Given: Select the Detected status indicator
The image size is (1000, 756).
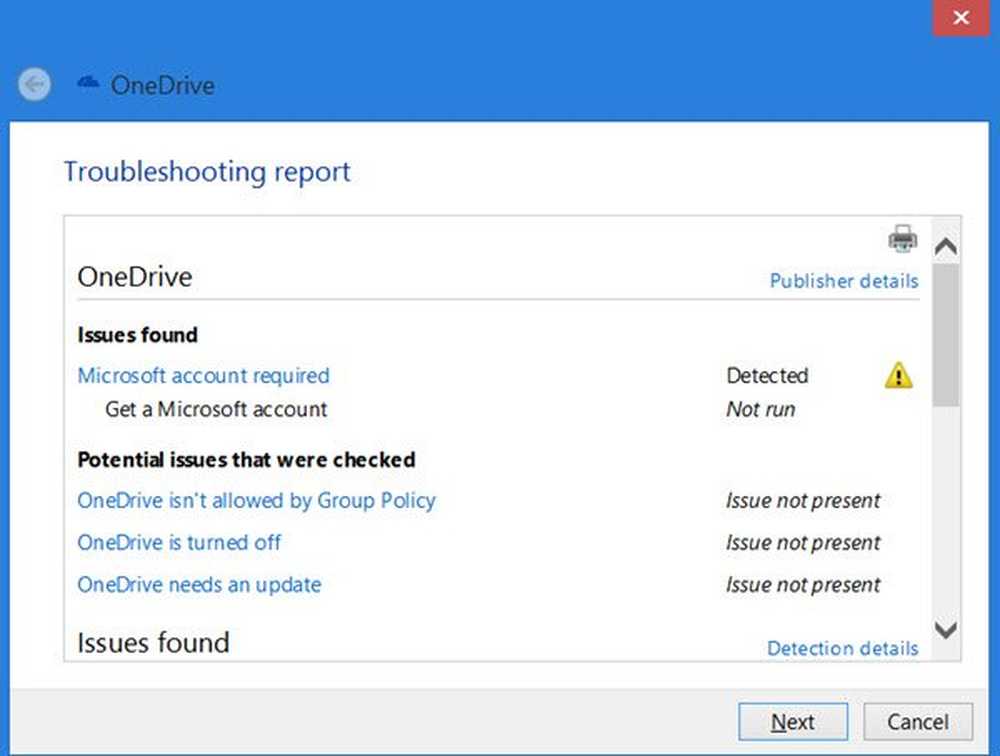Looking at the screenshot, I should [767, 375].
